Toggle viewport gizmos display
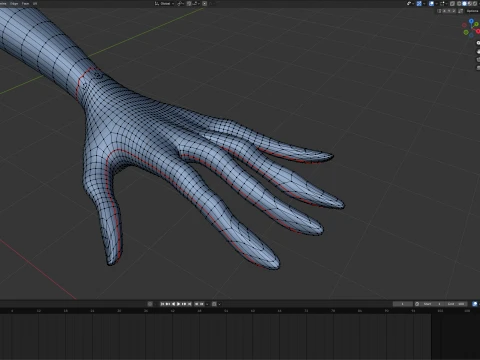The height and width of the screenshot is (360, 480). (419, 3)
